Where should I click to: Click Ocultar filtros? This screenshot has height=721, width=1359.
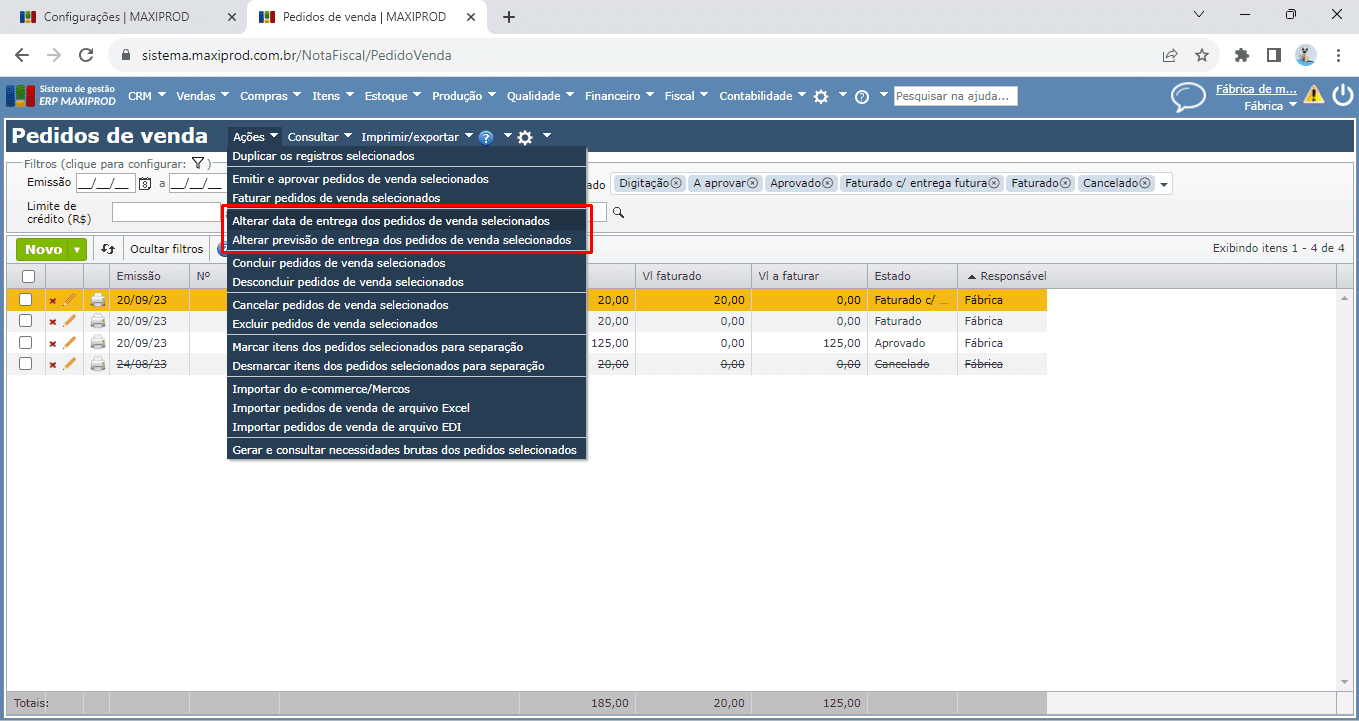pyautogui.click(x=167, y=250)
